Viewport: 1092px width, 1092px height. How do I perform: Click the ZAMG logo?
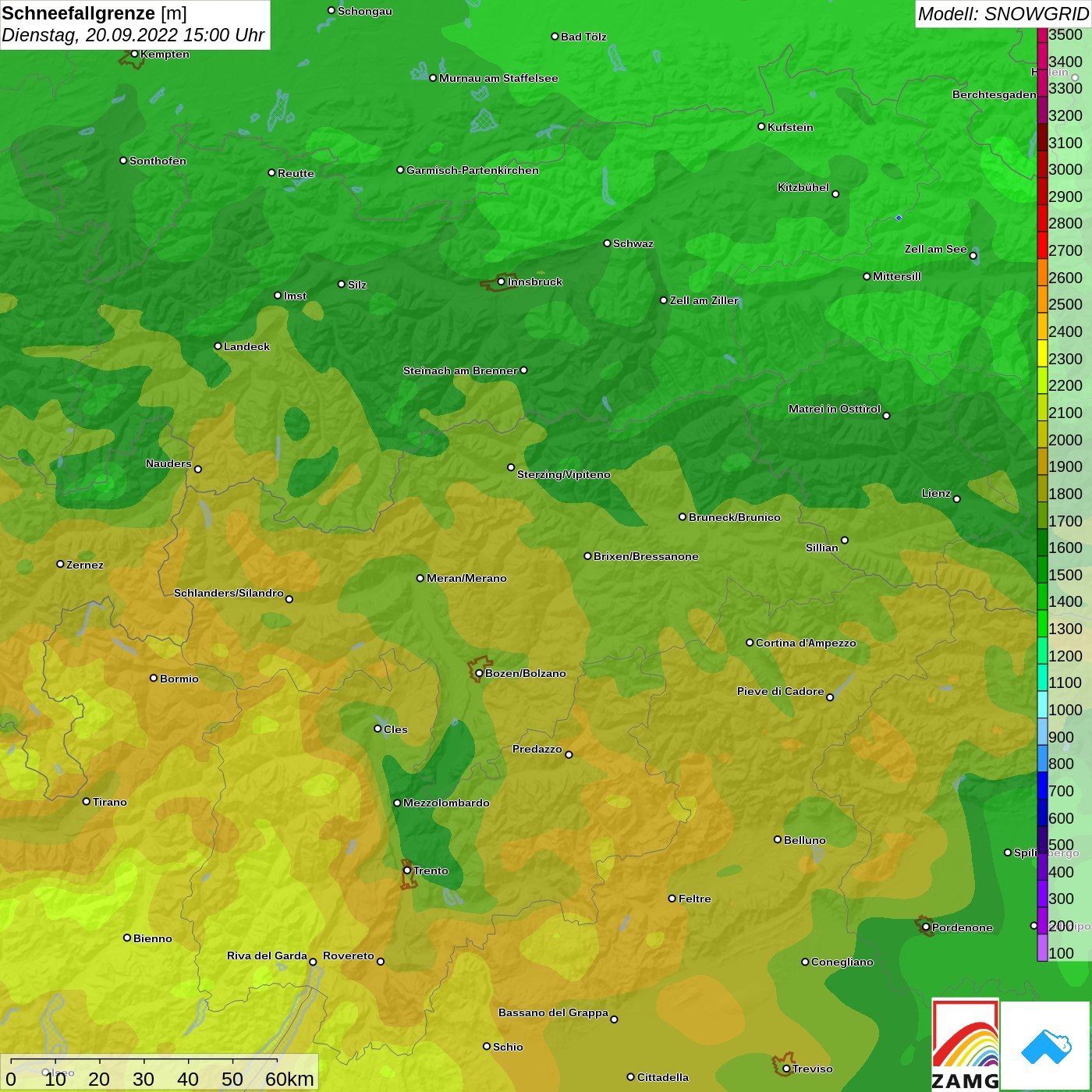coord(966,1044)
